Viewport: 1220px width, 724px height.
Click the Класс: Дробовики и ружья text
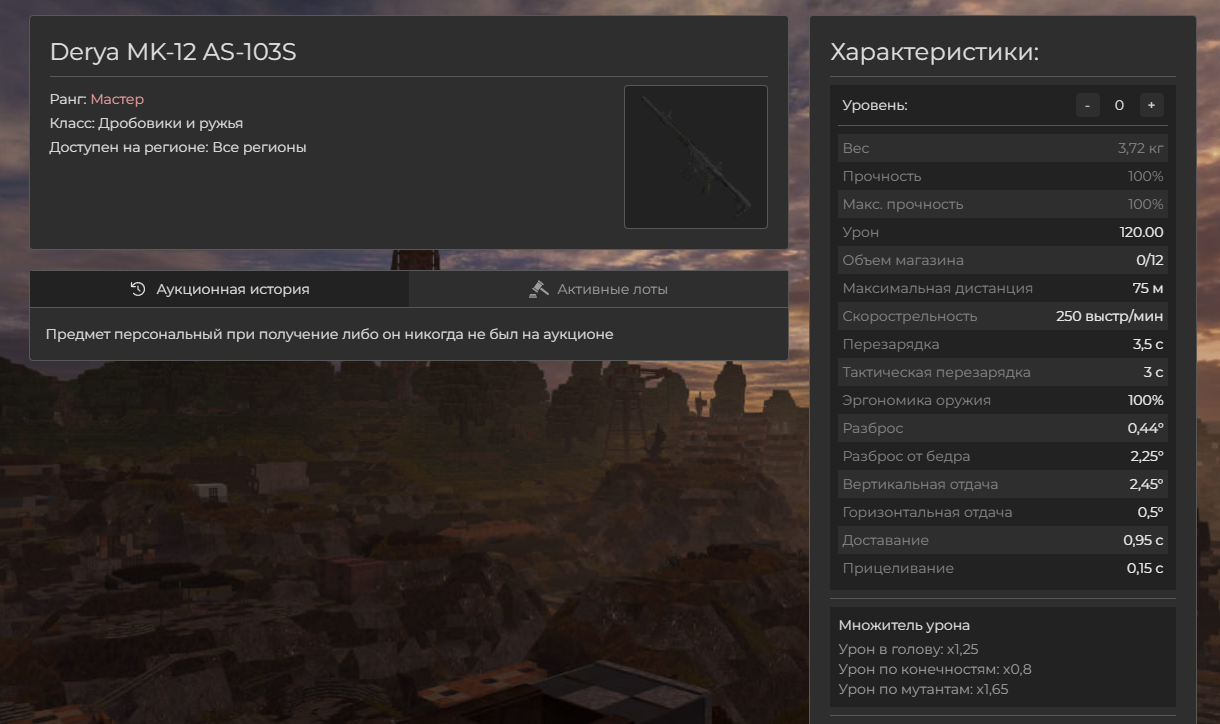(x=146, y=123)
